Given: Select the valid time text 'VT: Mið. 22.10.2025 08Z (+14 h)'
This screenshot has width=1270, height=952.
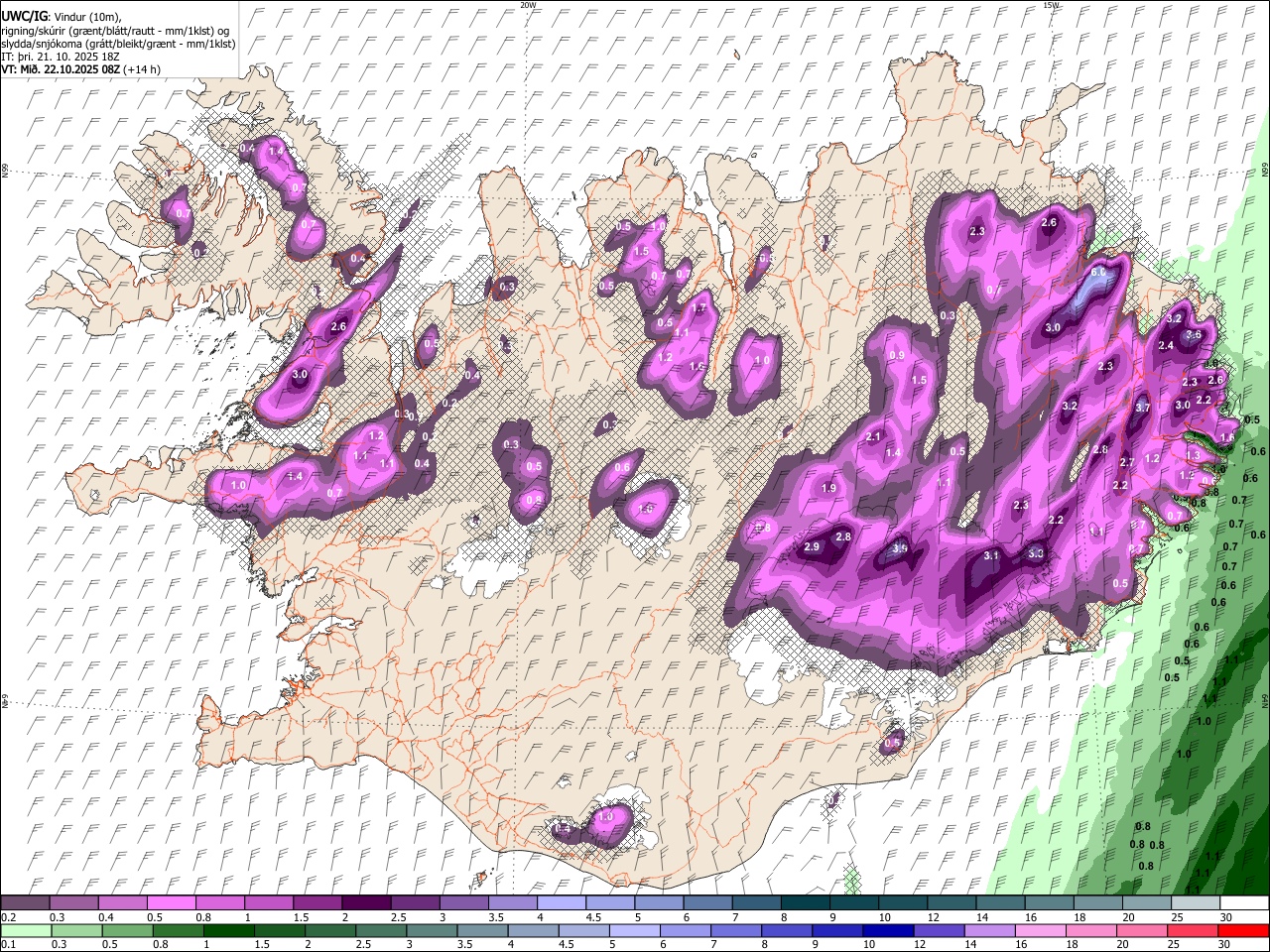Looking at the screenshot, I should [x=80, y=69].
